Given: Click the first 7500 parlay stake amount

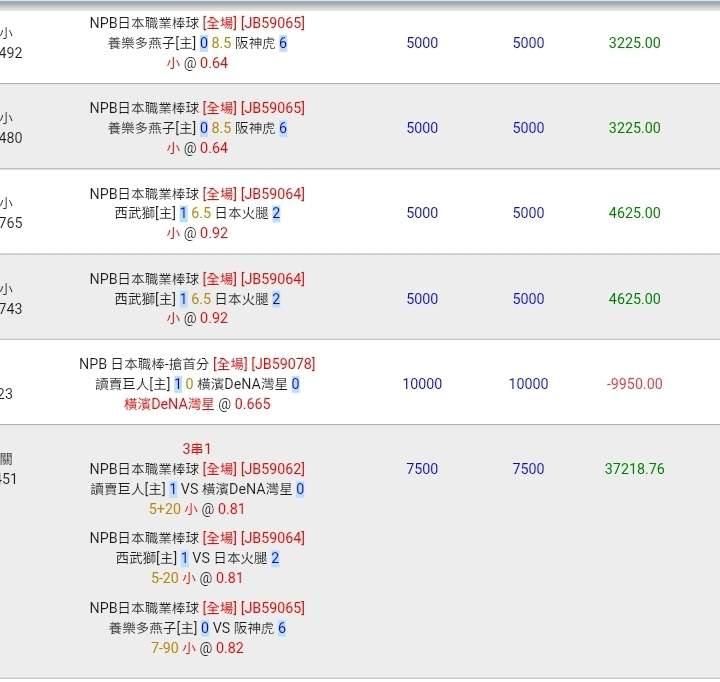Looking at the screenshot, I should [422, 469].
